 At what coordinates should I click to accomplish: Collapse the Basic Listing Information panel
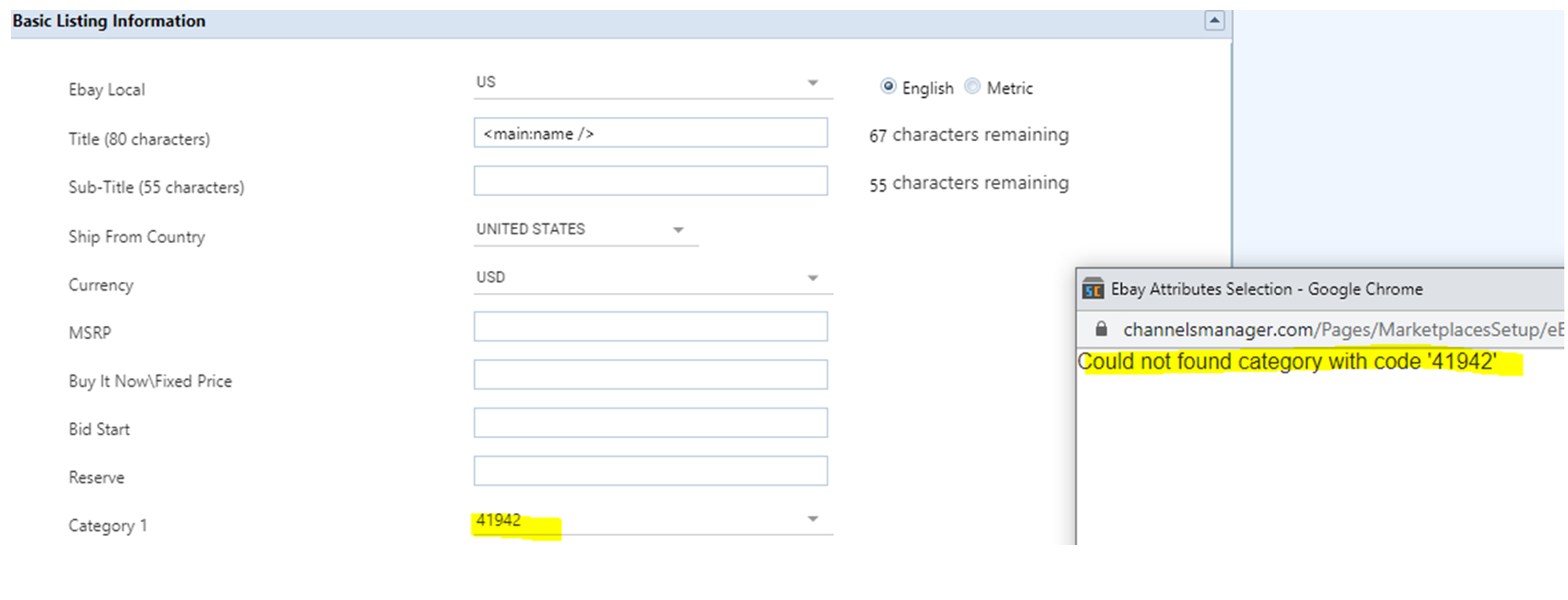(x=1214, y=20)
